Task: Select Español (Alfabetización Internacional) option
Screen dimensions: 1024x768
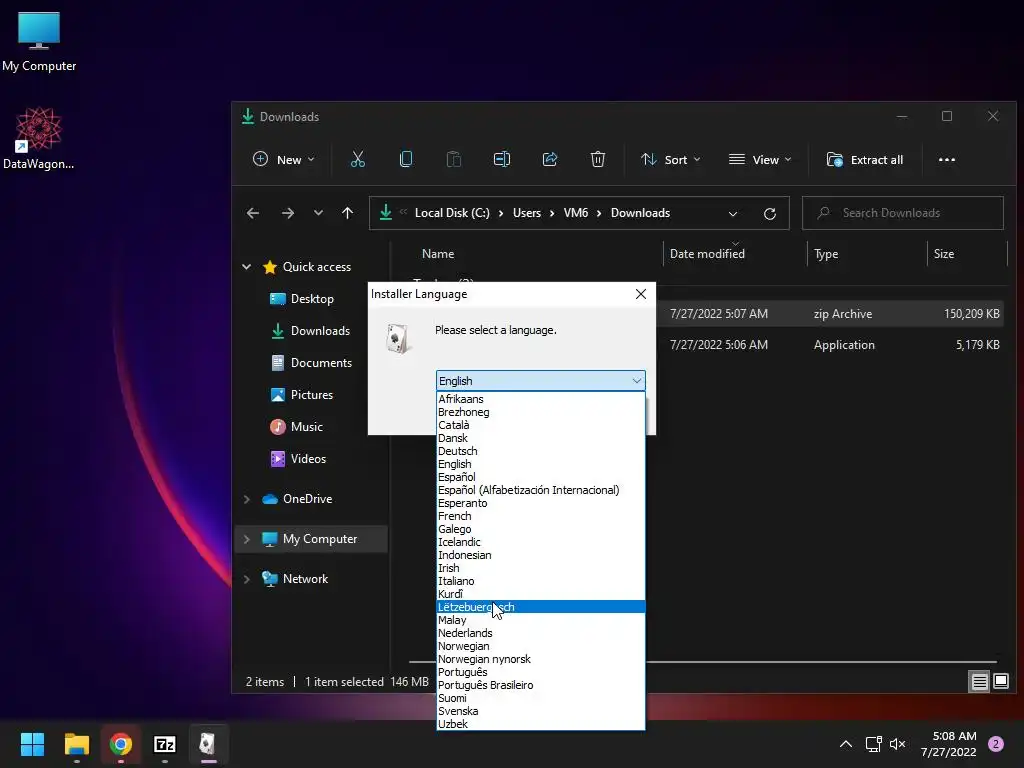Action: pyautogui.click(x=541, y=490)
